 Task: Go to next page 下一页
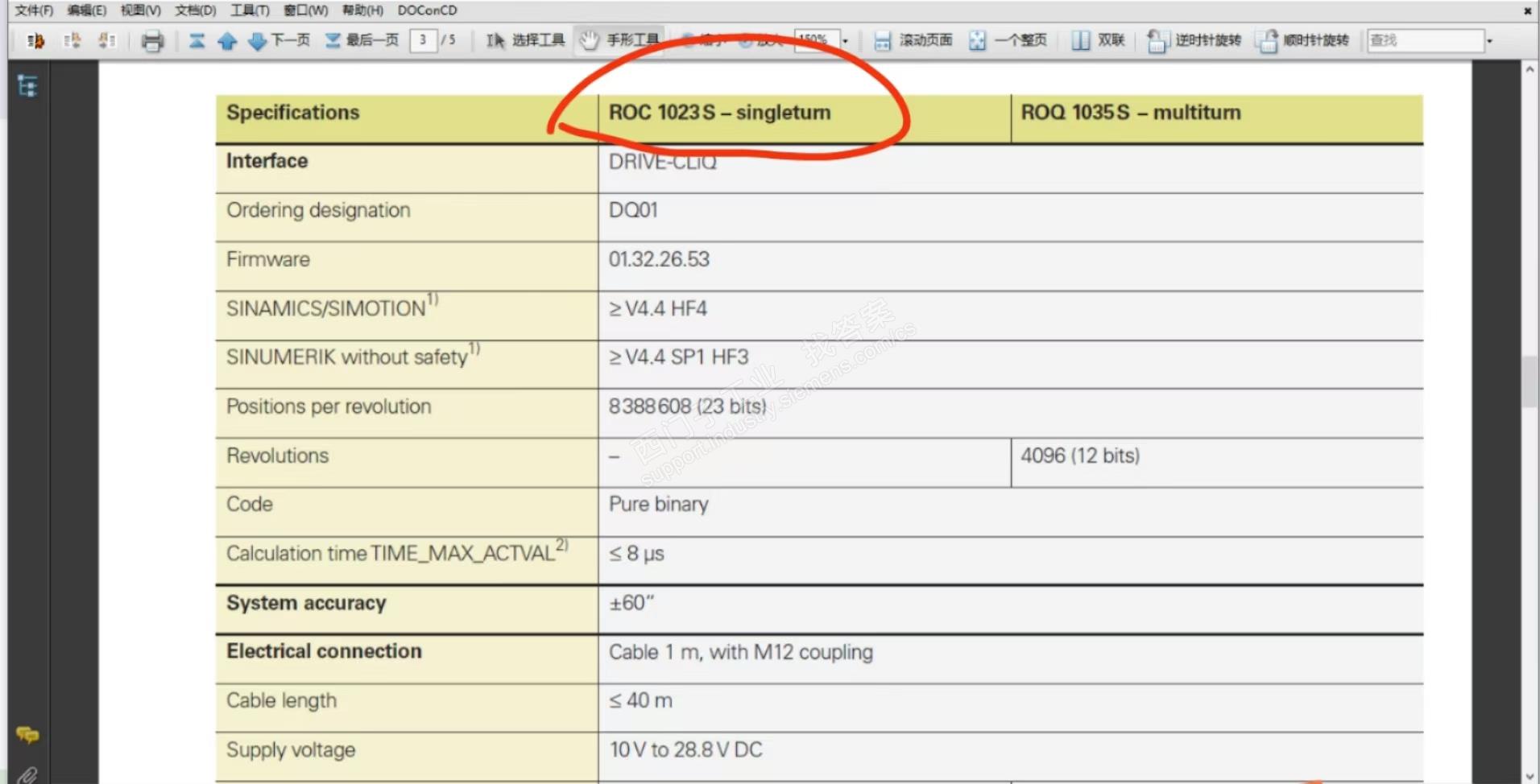pos(279,40)
